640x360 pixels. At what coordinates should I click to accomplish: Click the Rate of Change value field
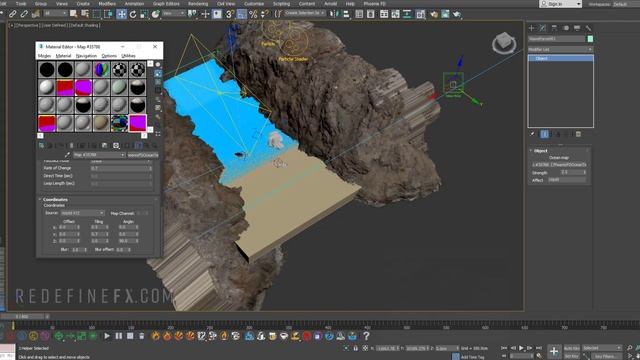121,168
